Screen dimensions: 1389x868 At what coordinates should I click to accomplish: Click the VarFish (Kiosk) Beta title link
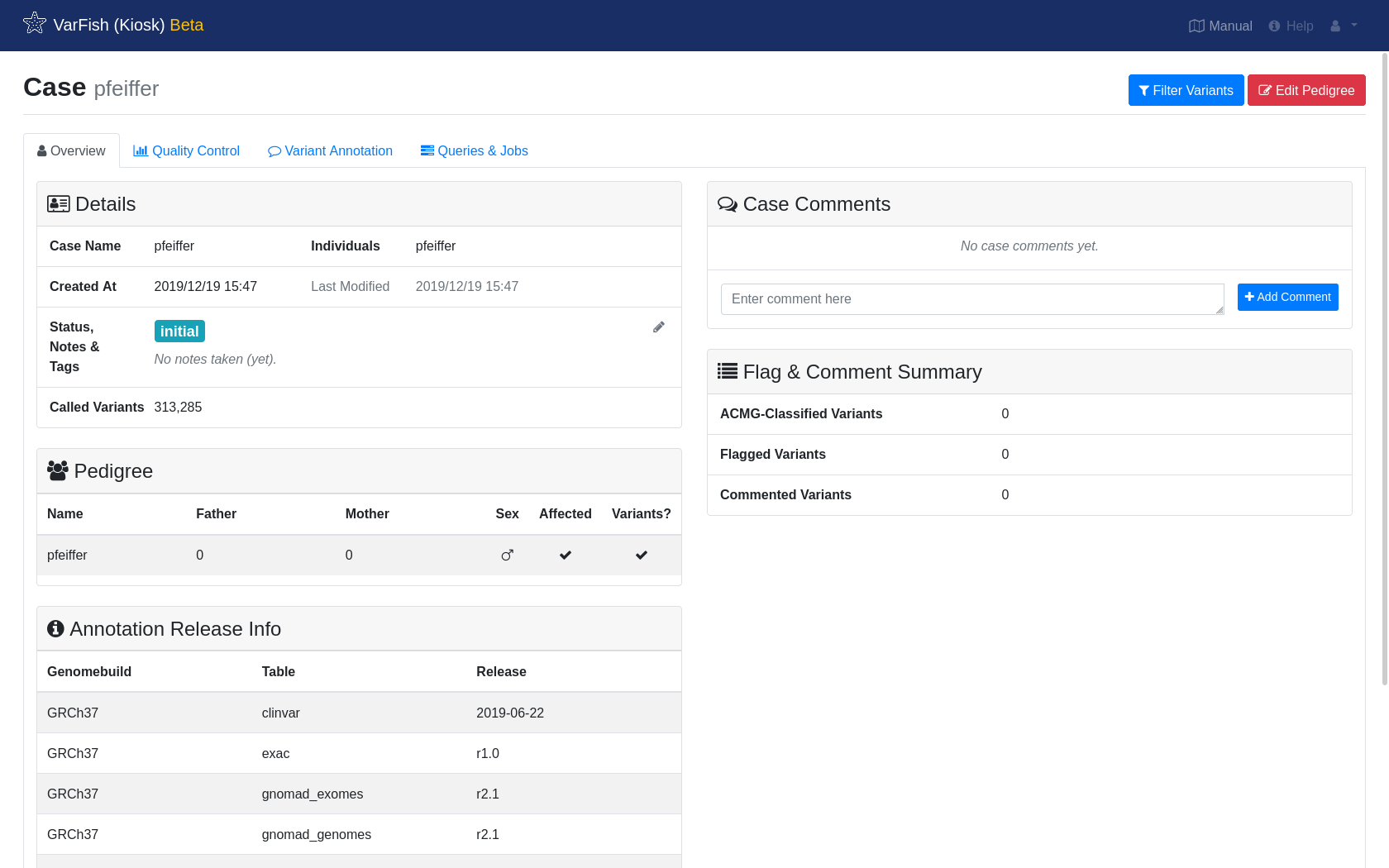click(x=128, y=25)
